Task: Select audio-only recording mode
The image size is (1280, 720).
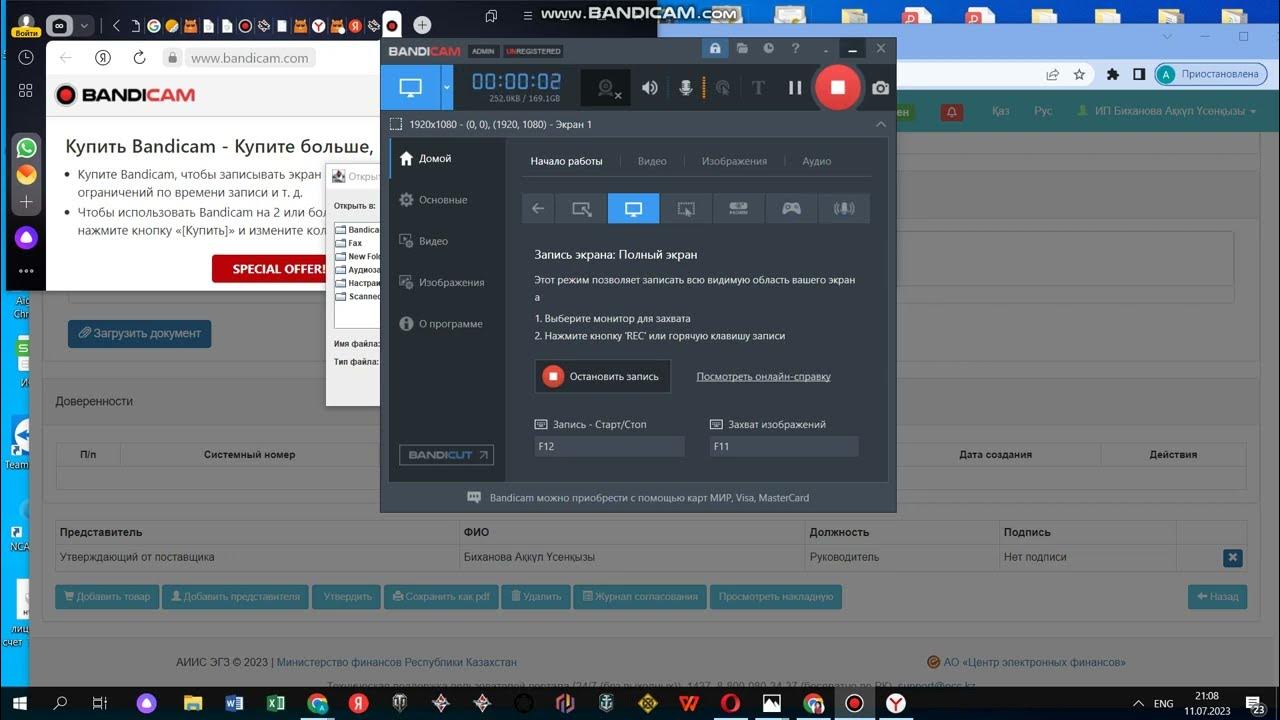Action: [844, 209]
